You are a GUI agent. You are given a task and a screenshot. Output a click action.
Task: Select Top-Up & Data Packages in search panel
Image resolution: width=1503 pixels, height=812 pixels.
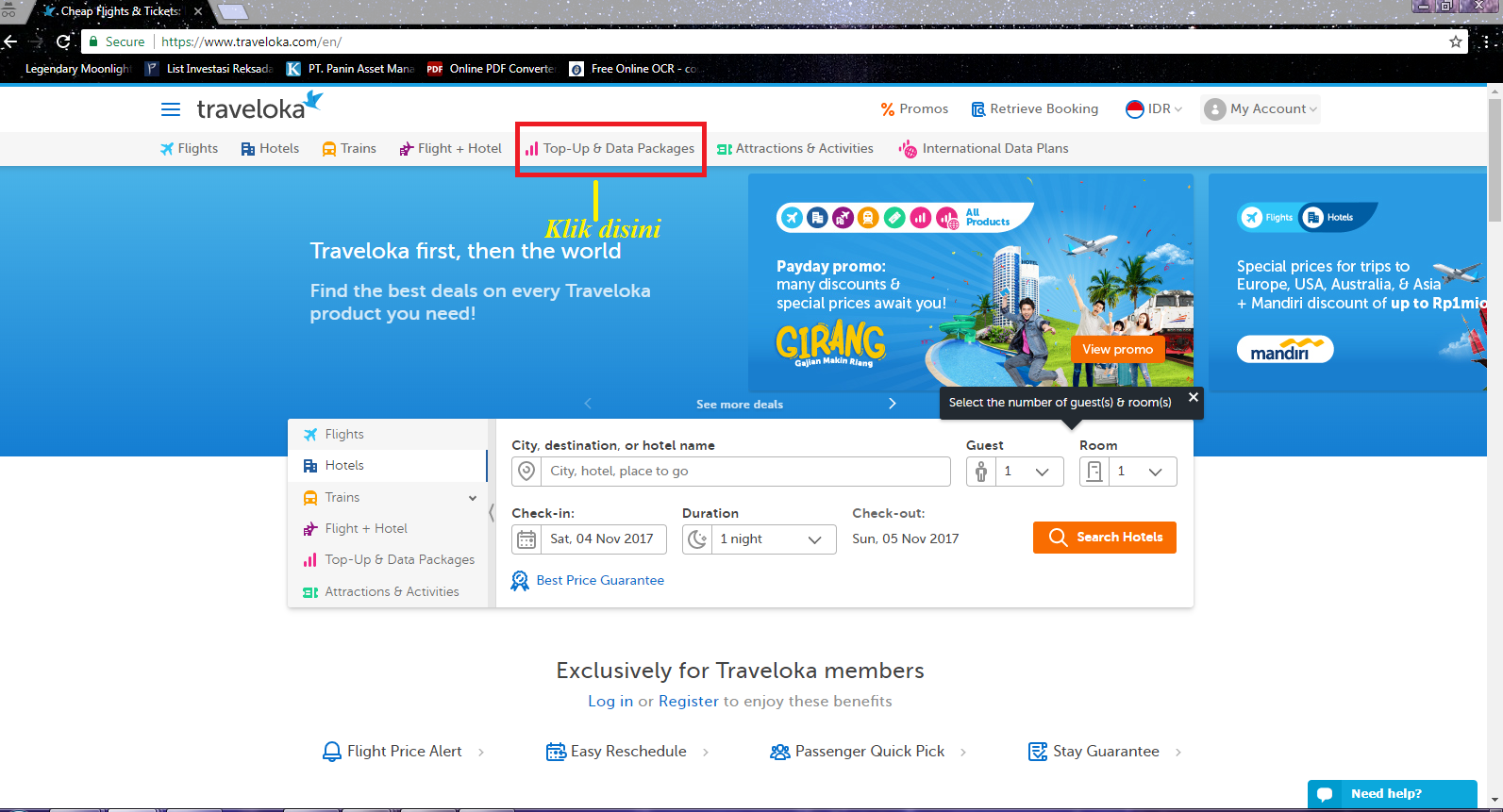click(x=387, y=560)
